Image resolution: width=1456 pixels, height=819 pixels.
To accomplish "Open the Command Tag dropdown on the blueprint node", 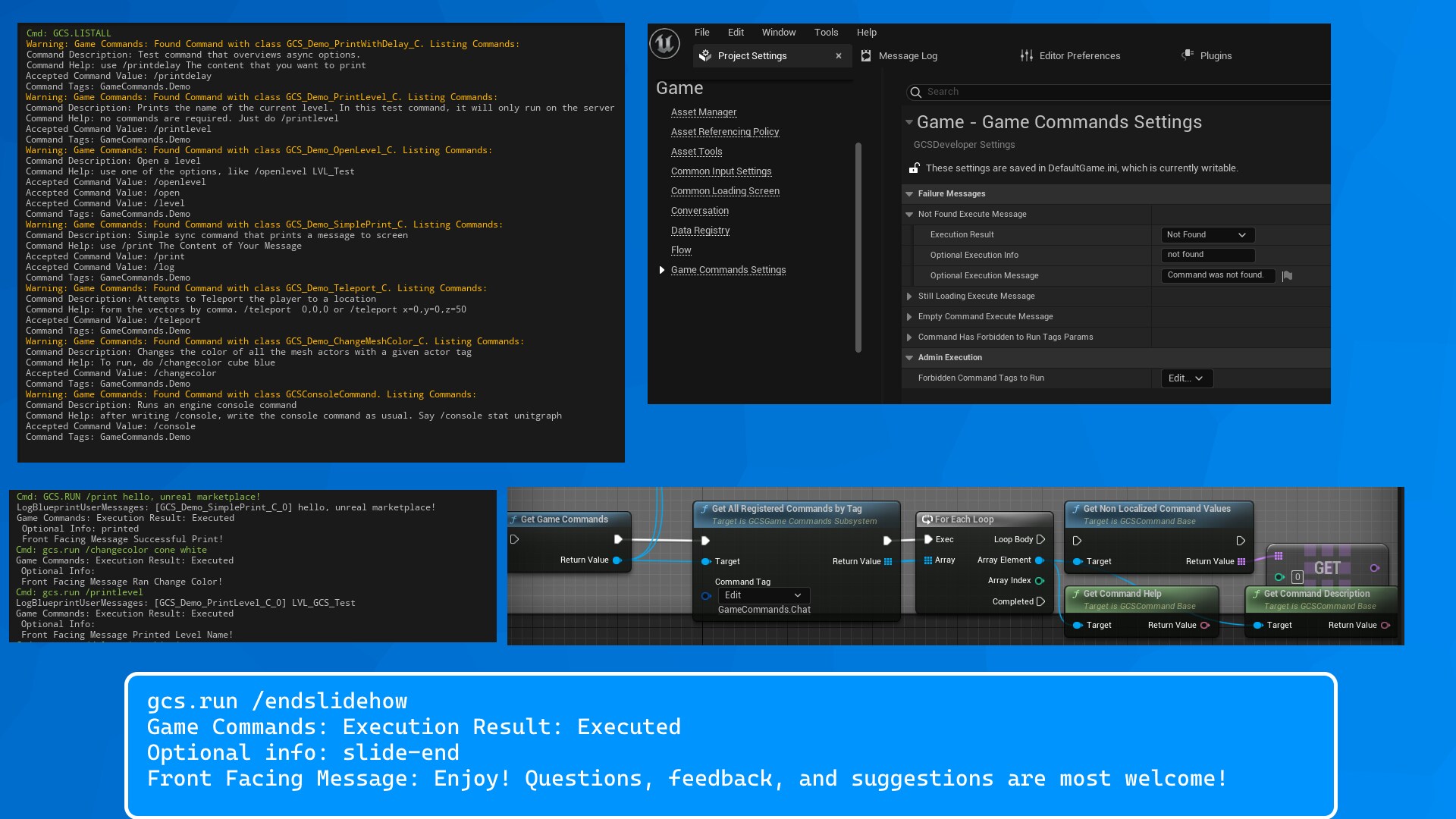I will tap(764, 595).
